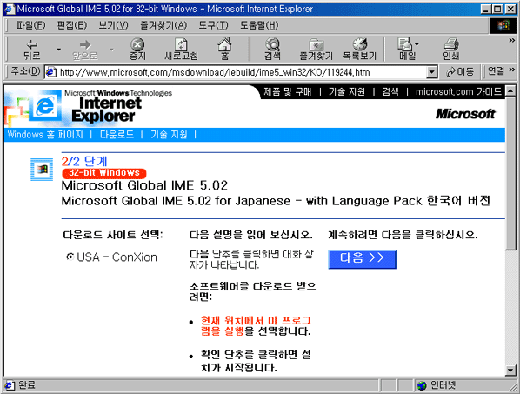Click the Stop (중지) toolbar icon

pyautogui.click(x=137, y=49)
